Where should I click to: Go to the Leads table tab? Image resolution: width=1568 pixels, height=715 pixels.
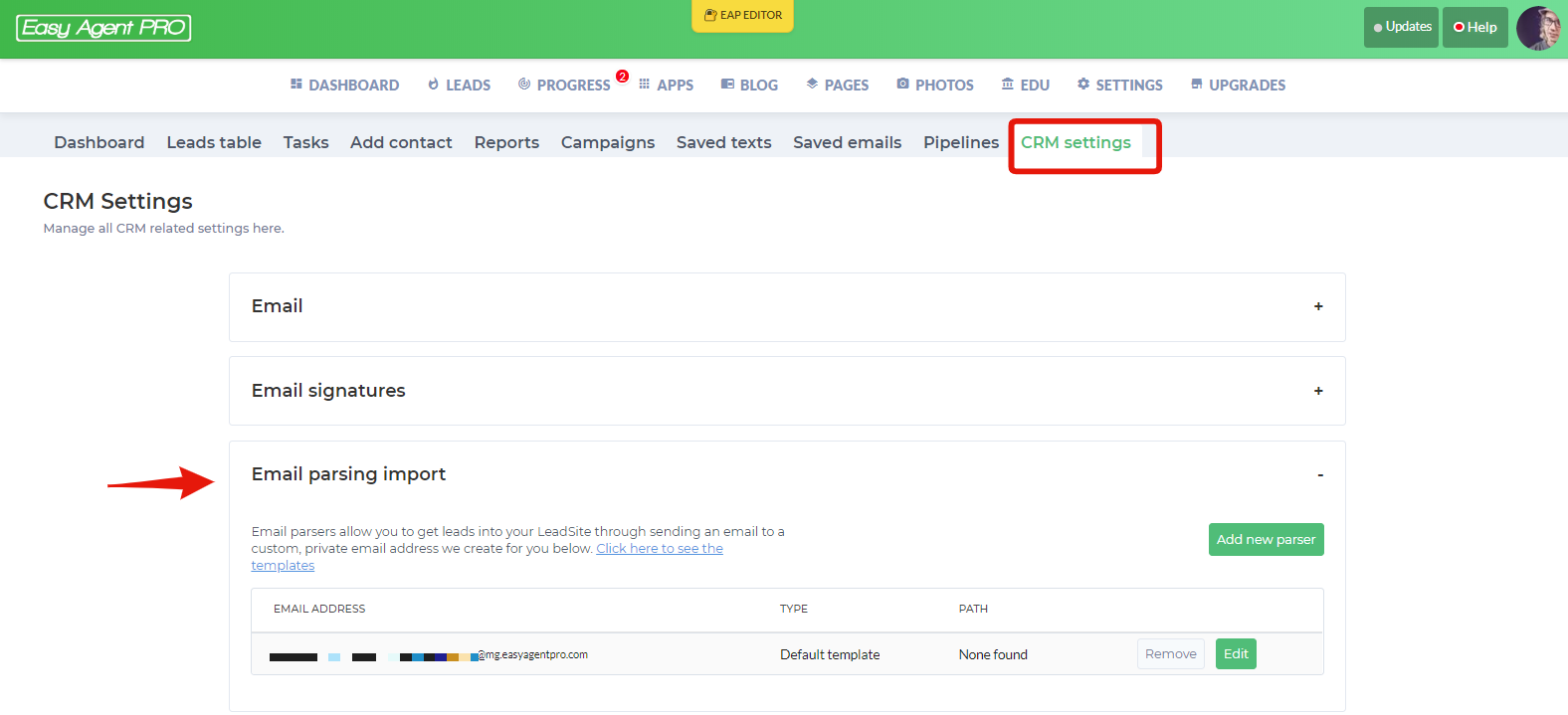[x=214, y=142]
